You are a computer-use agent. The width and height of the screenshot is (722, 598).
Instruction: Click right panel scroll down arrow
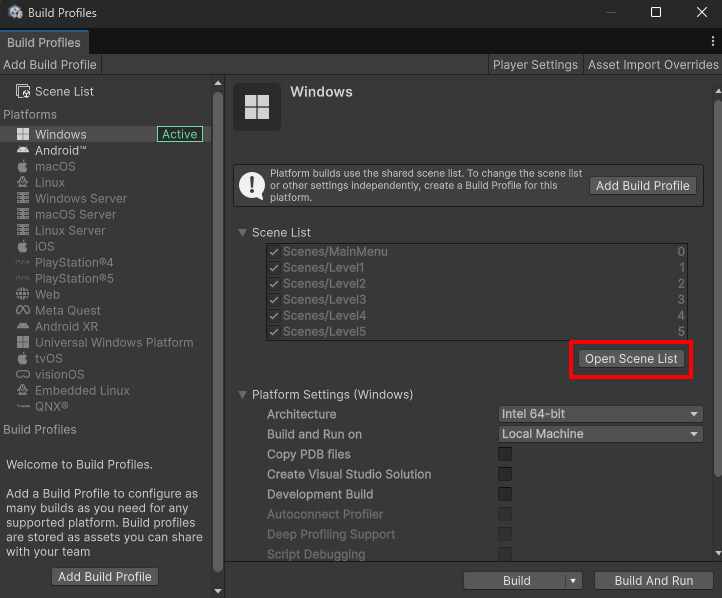tap(718, 553)
